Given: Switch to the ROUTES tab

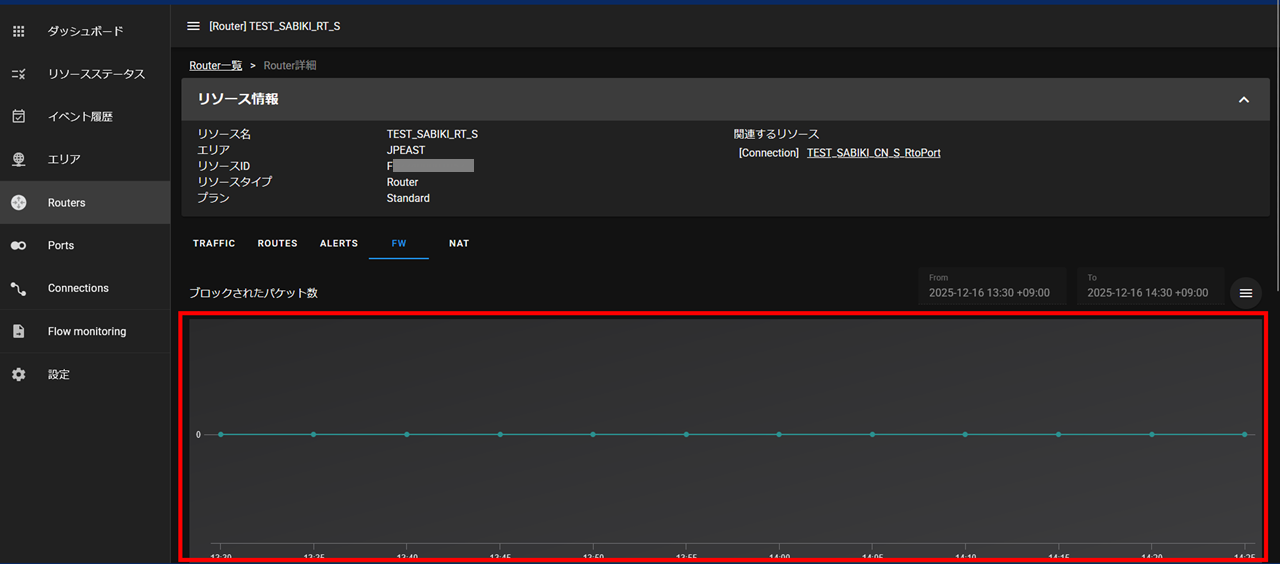Looking at the screenshot, I should (x=277, y=243).
